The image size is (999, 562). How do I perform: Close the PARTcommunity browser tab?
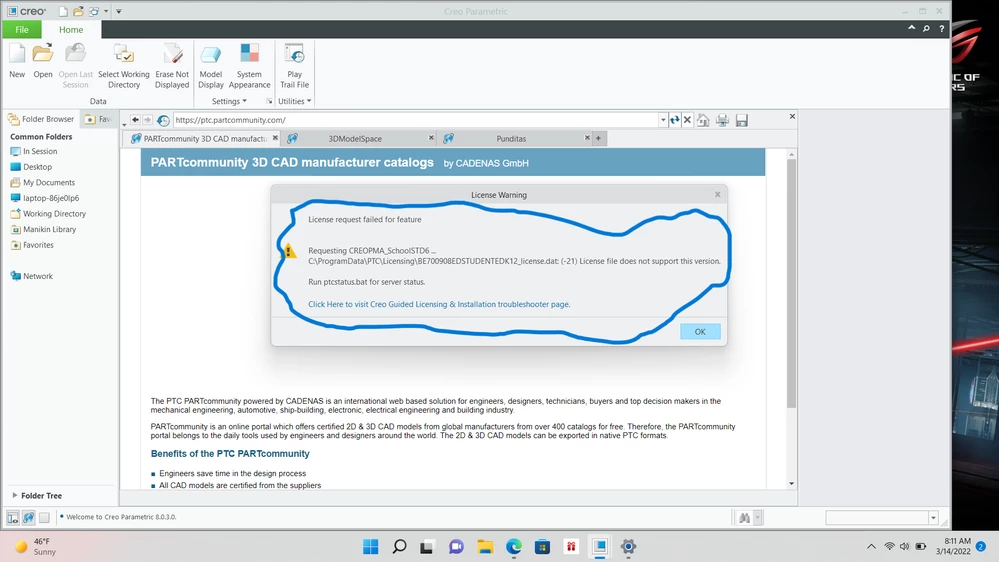point(275,138)
